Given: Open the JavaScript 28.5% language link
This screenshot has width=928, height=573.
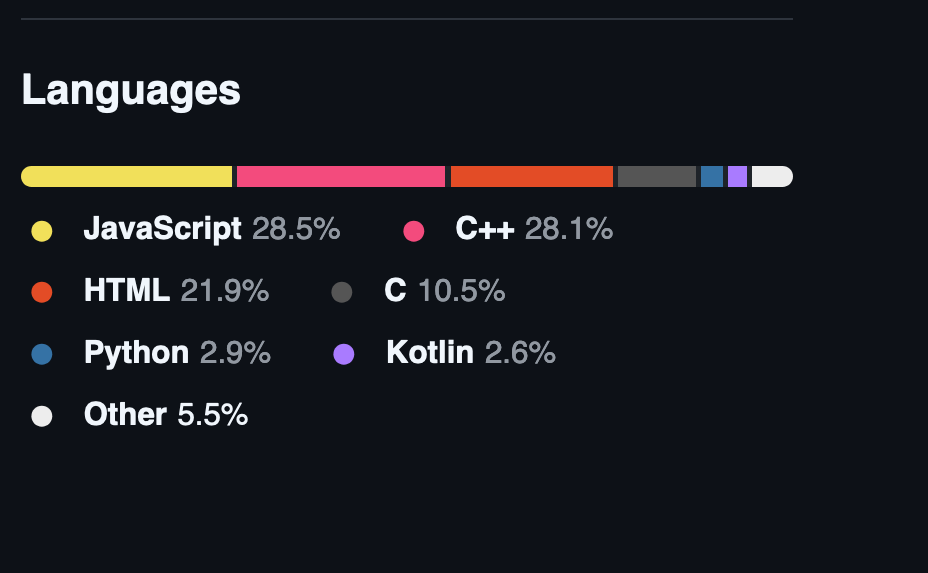Looking at the screenshot, I should [211, 229].
